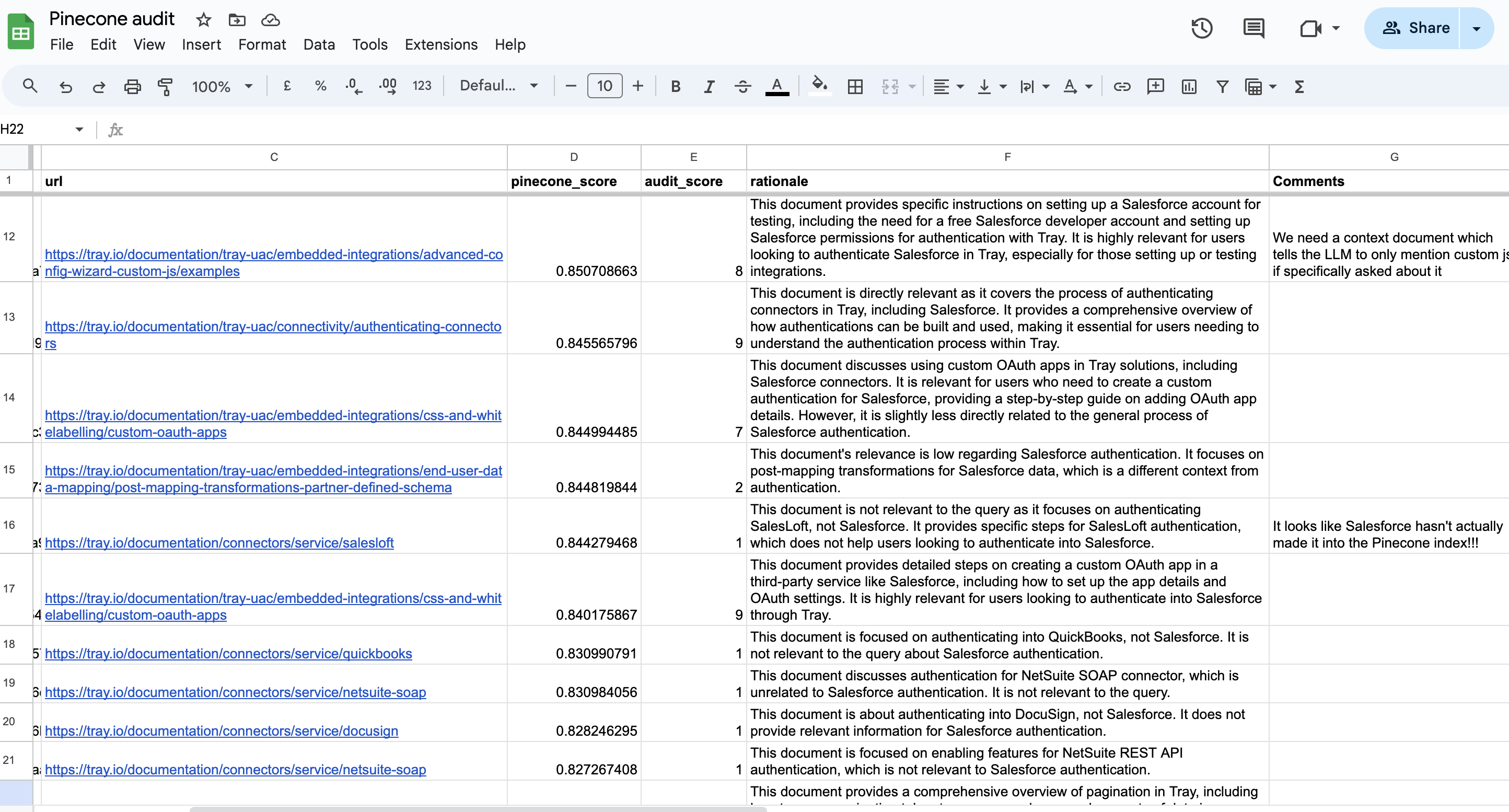
Task: Toggle strikethrough formatting
Action: [742, 87]
